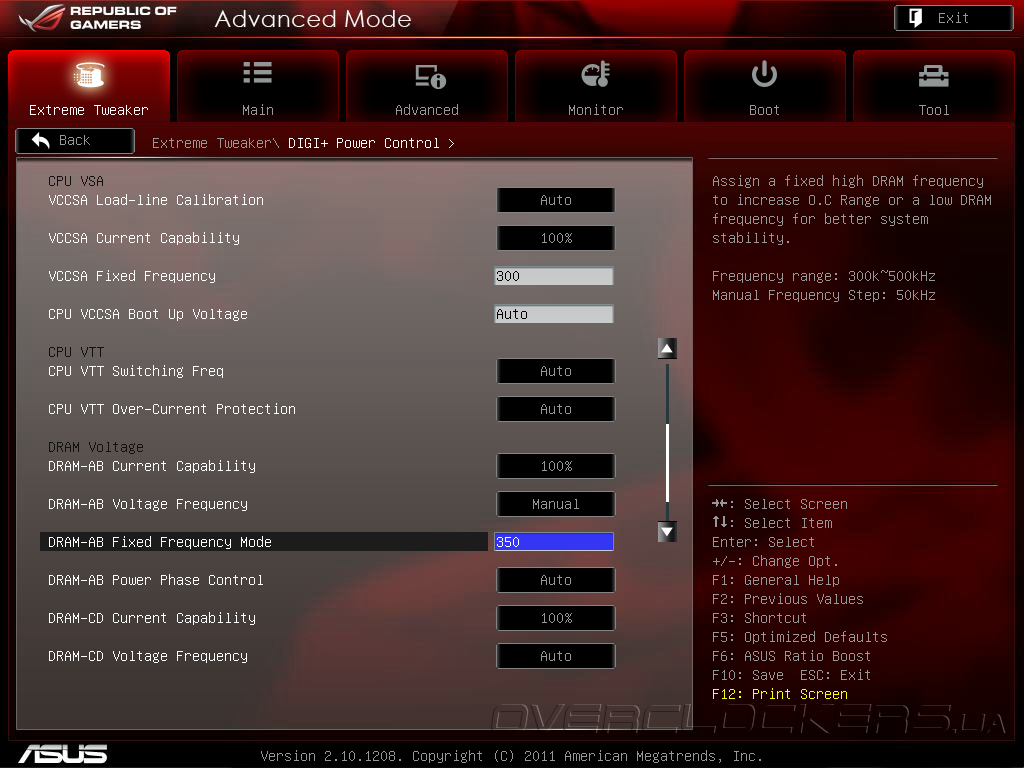1024x768 pixels.
Task: Click the Boot power icon
Action: (x=764, y=74)
